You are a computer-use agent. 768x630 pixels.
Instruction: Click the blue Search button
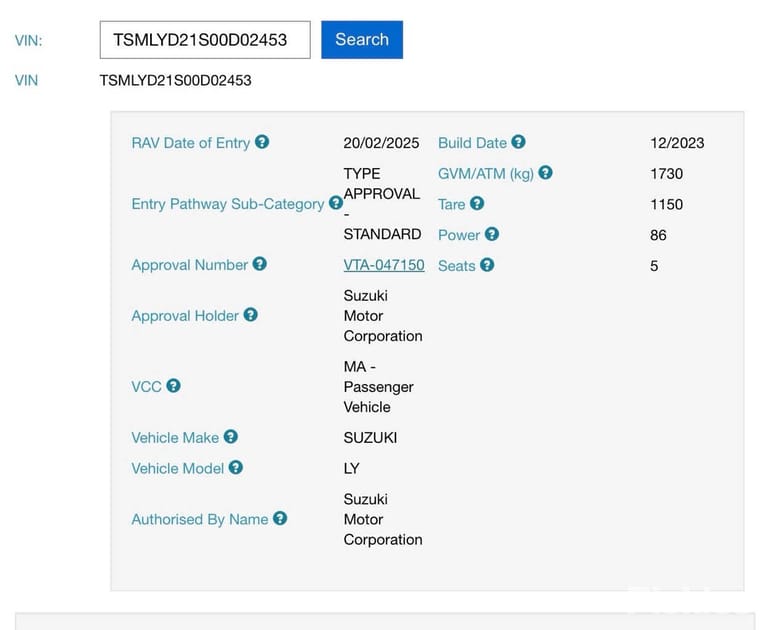click(x=362, y=40)
